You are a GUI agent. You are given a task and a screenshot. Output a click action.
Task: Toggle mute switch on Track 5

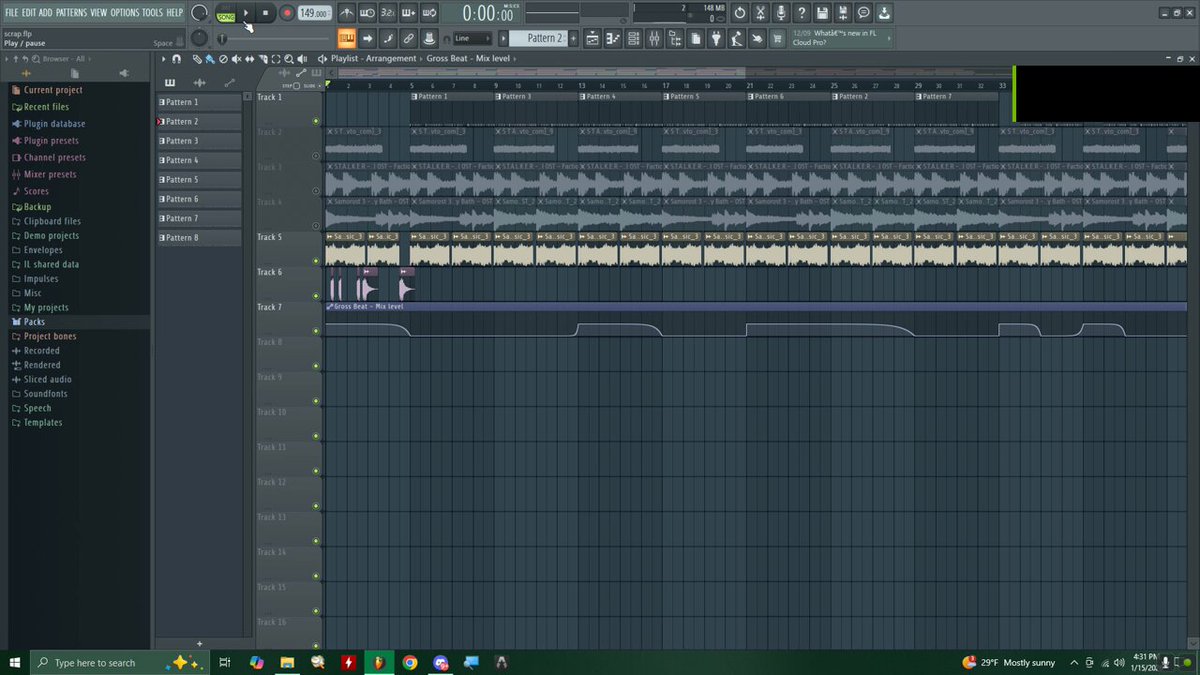pyautogui.click(x=316, y=261)
